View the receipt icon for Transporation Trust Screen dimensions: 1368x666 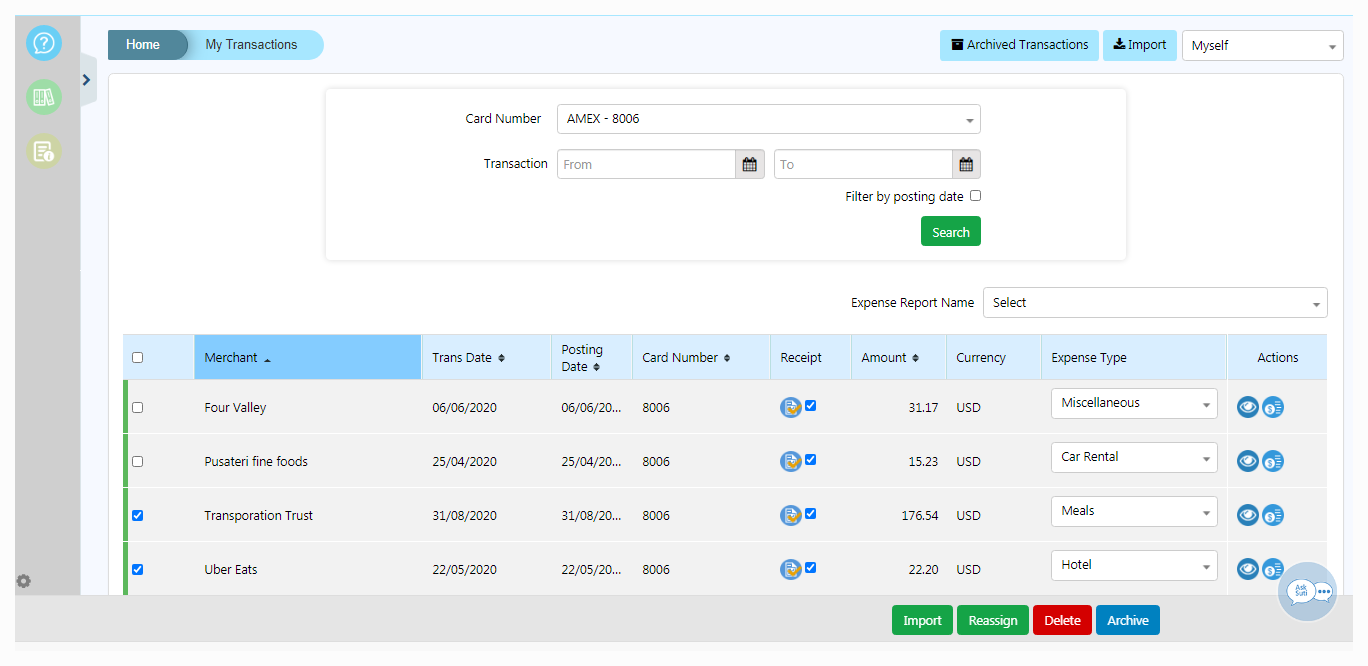coord(791,515)
